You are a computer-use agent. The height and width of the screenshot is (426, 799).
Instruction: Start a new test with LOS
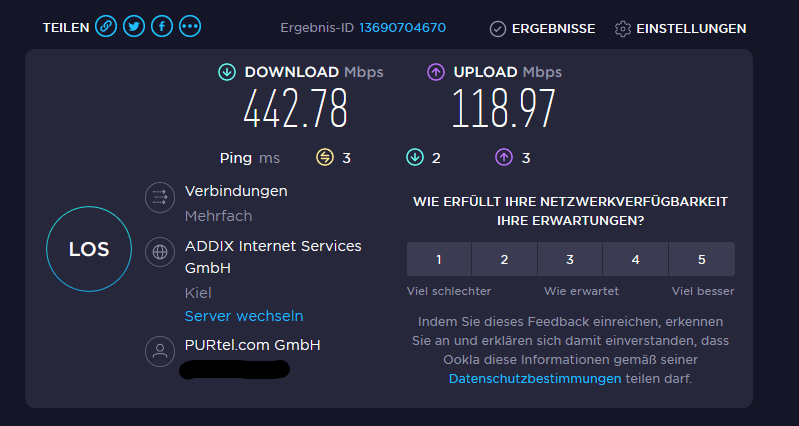pos(89,249)
